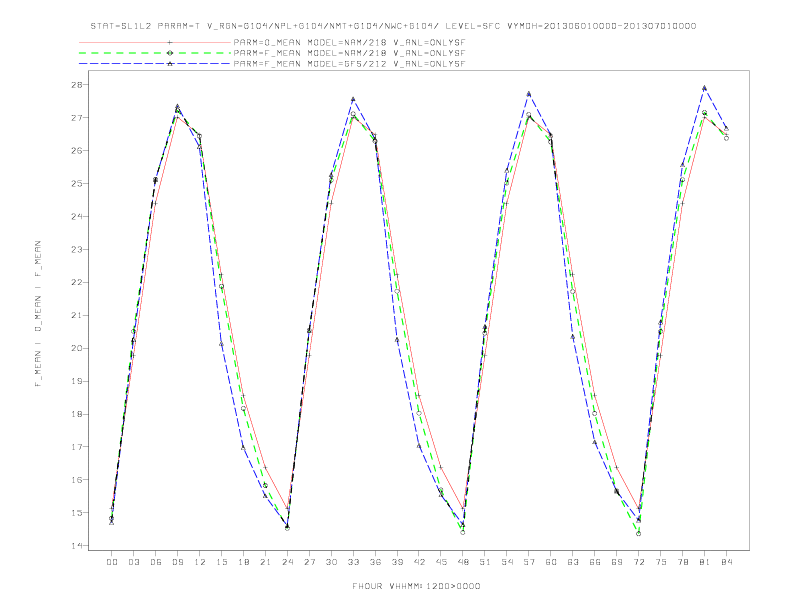Click y-axis tick value 20
Screen dimensions: 792x612
[x=77, y=348]
